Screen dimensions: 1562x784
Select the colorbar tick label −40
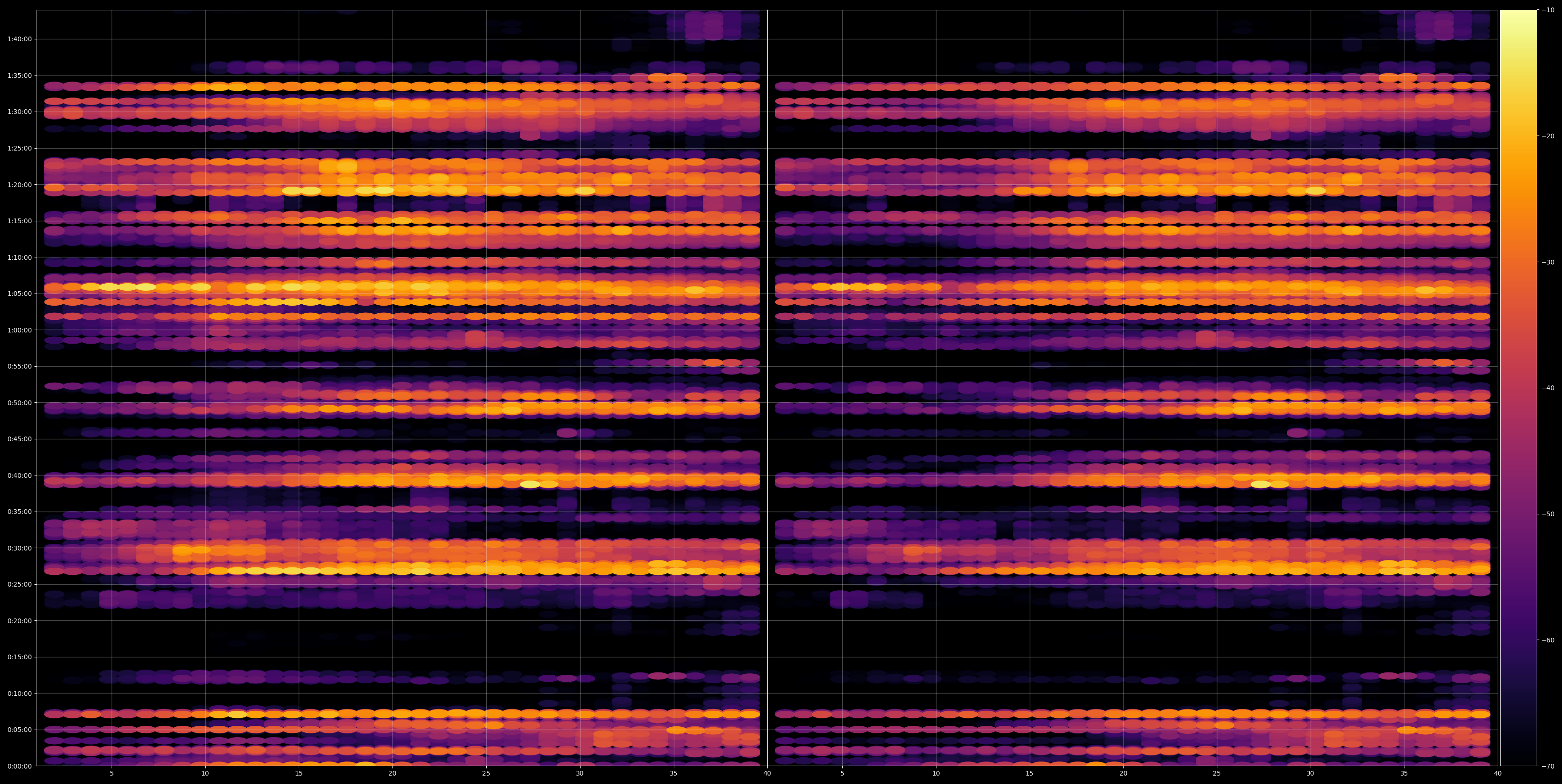click(x=1548, y=388)
